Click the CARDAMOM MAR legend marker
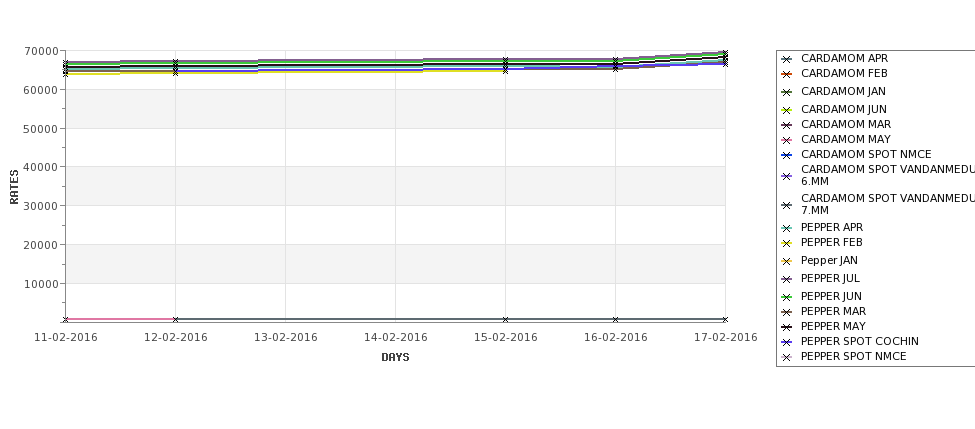975x429 pixels. [x=786, y=126]
